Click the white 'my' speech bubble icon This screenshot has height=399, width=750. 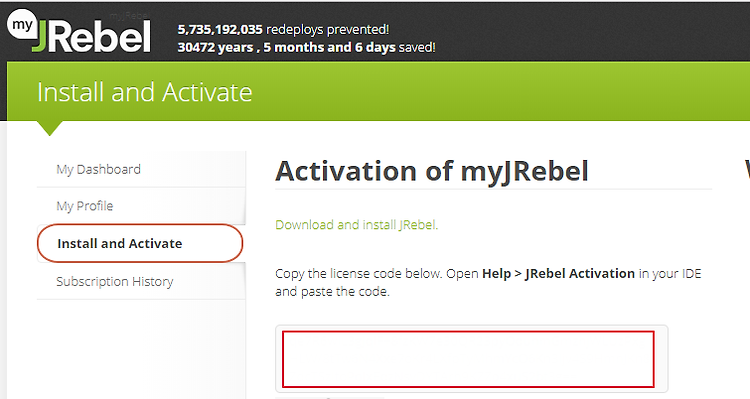click(22, 25)
